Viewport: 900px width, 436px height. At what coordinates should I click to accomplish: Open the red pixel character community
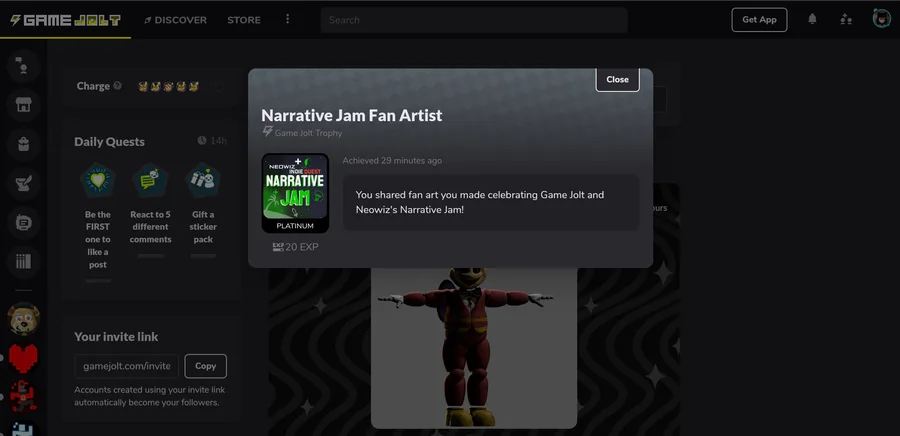[24, 397]
